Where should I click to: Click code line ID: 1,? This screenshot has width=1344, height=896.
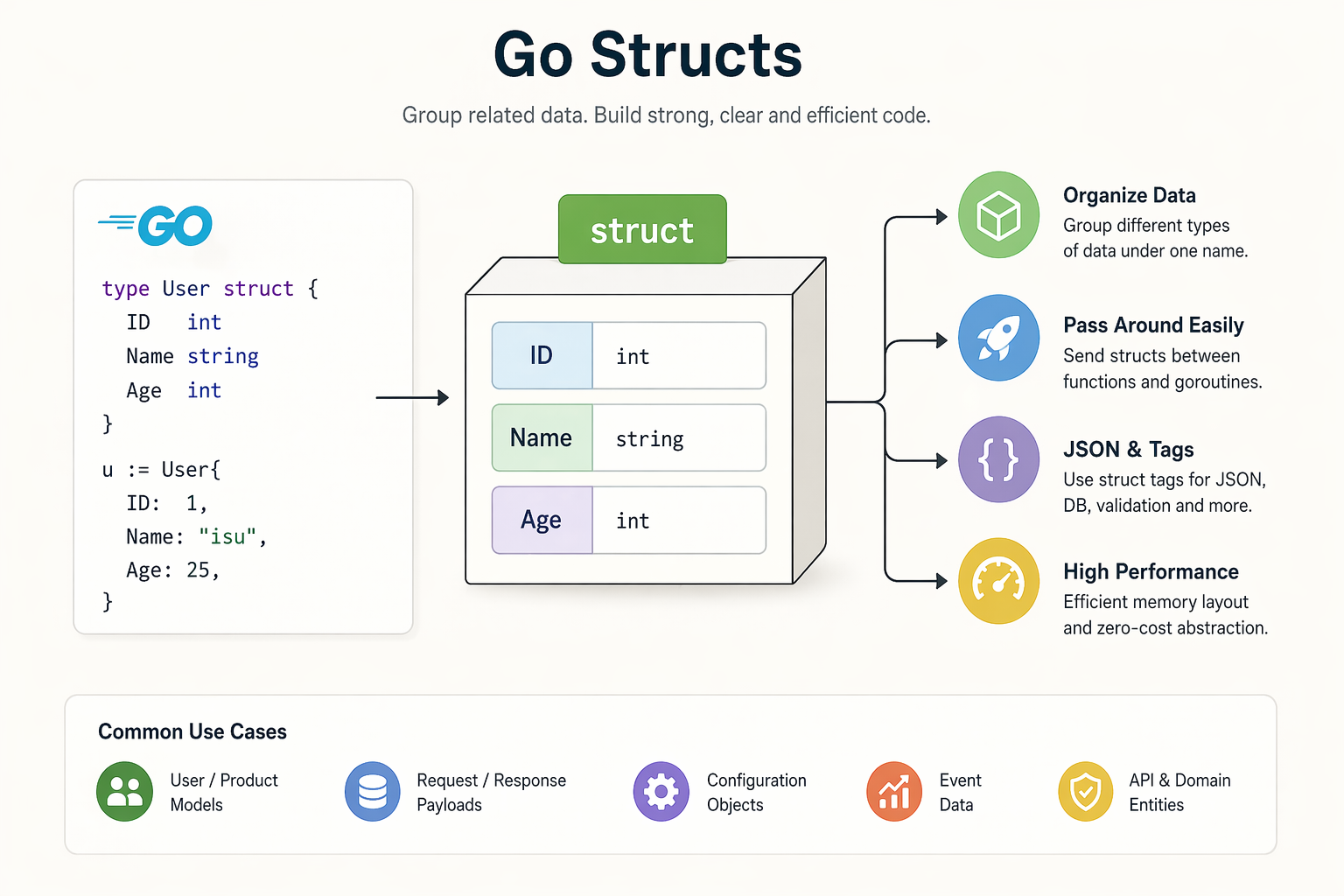166,503
